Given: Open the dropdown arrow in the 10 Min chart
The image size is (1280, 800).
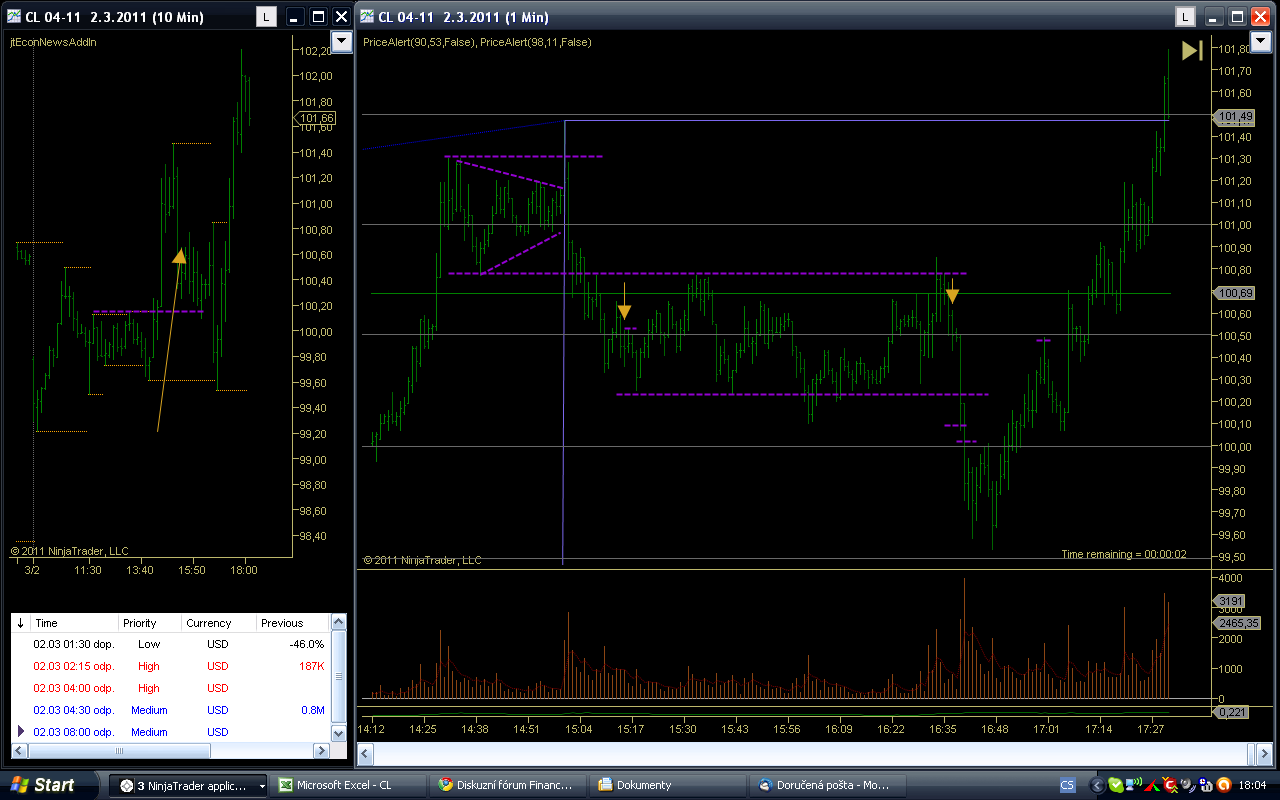Looking at the screenshot, I should [x=341, y=41].
